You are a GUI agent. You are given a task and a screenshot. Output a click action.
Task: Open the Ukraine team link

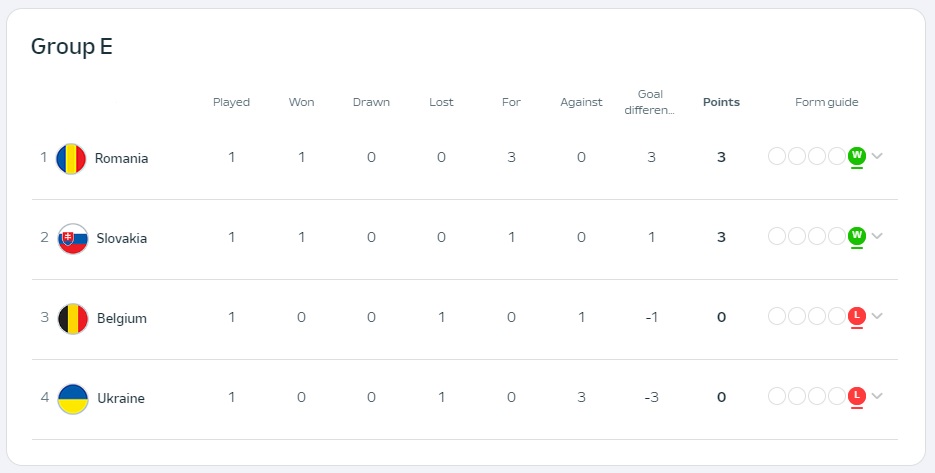tap(121, 398)
